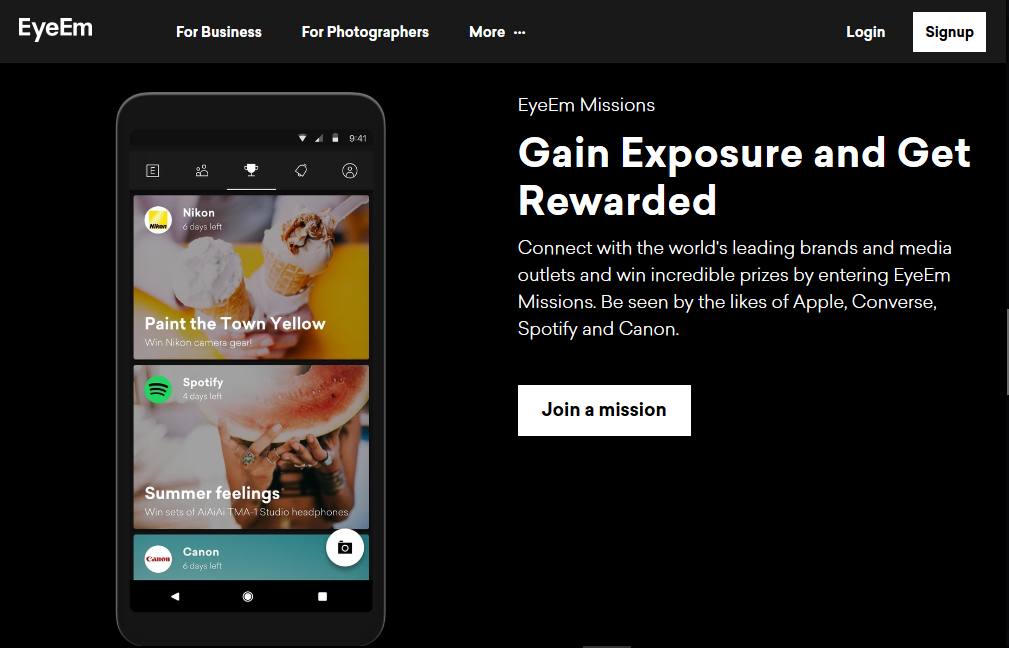1009x648 pixels.
Task: Open the For Business menu item
Action: point(219,32)
